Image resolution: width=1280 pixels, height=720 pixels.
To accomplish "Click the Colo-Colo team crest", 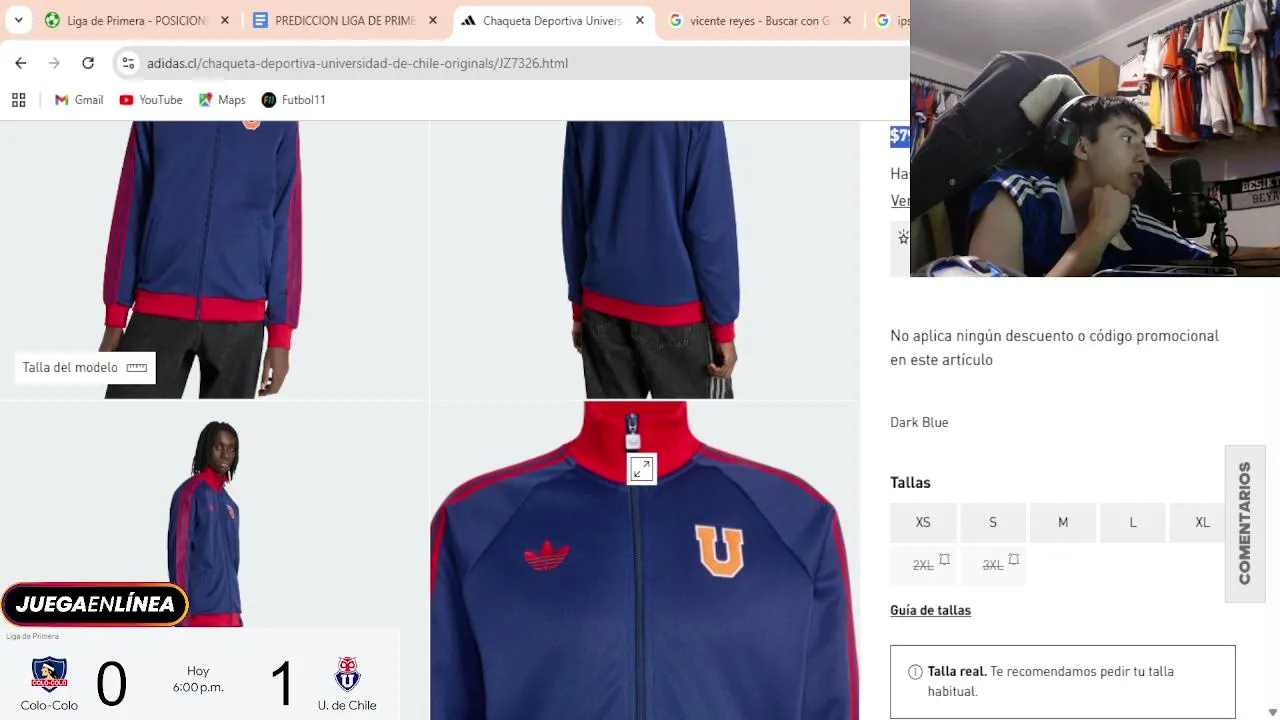I will coord(49,674).
